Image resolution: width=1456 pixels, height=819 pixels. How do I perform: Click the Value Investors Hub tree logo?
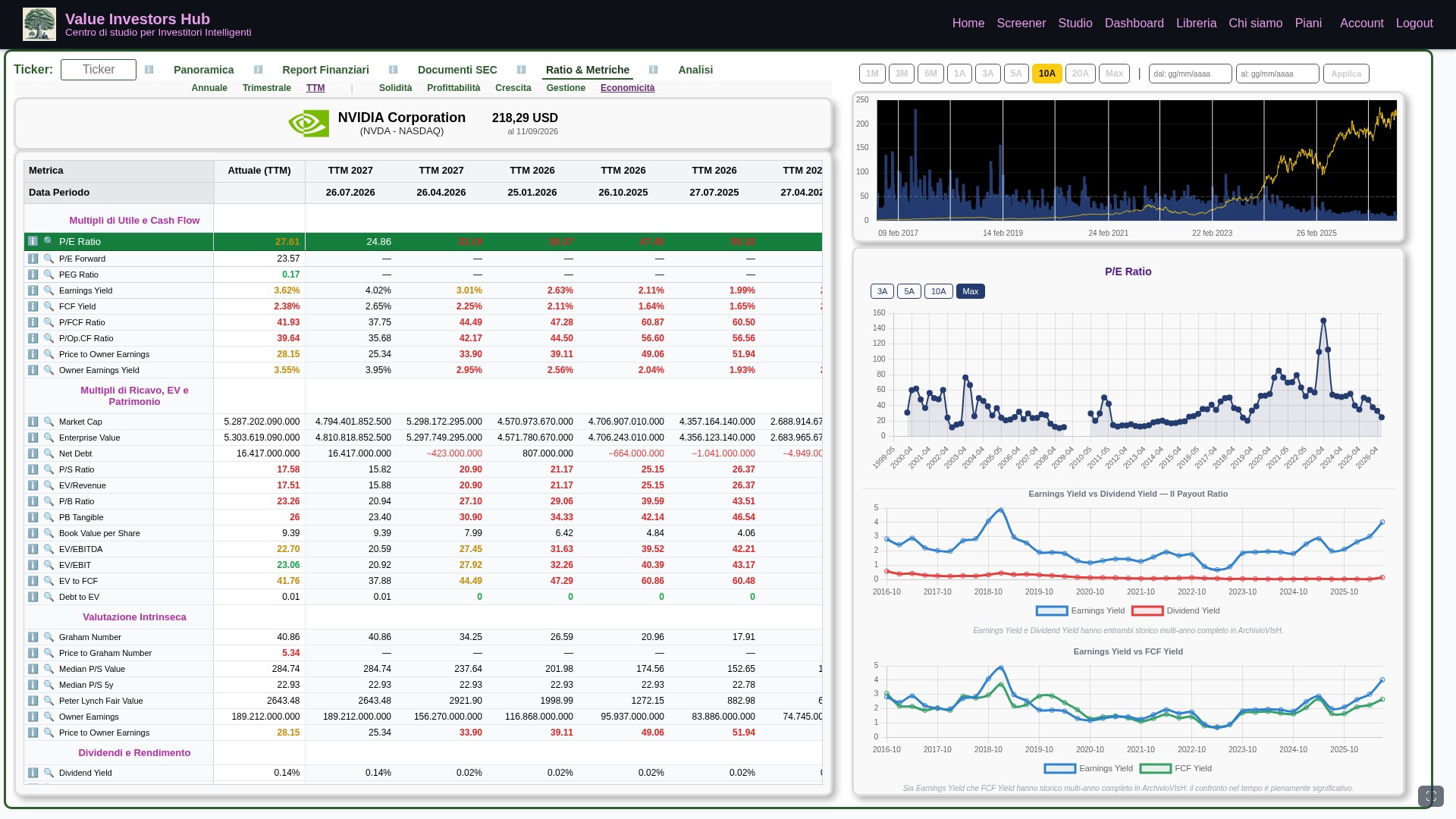tap(39, 24)
